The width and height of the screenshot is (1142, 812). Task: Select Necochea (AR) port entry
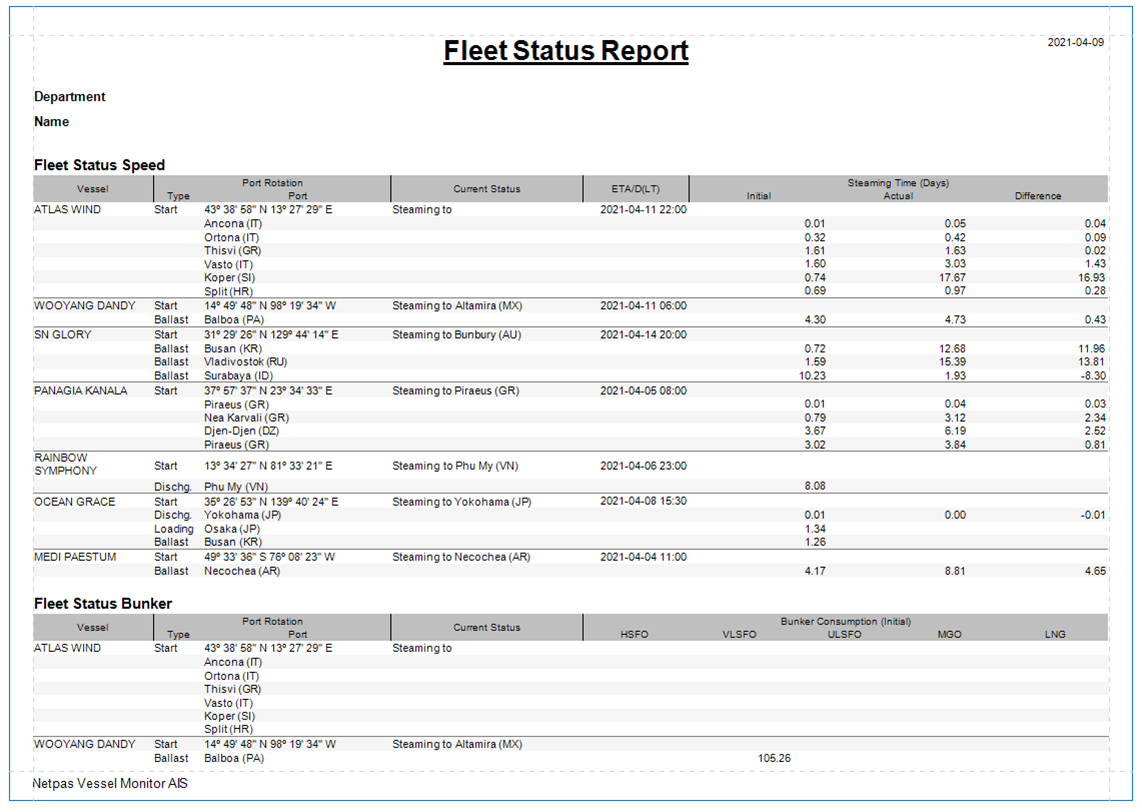[242, 572]
